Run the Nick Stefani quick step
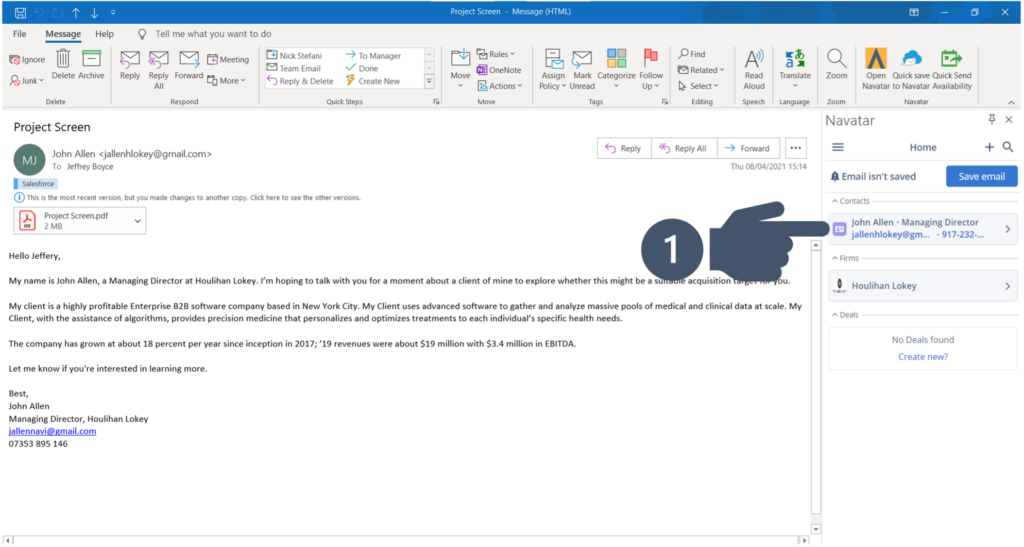 [x=294, y=55]
